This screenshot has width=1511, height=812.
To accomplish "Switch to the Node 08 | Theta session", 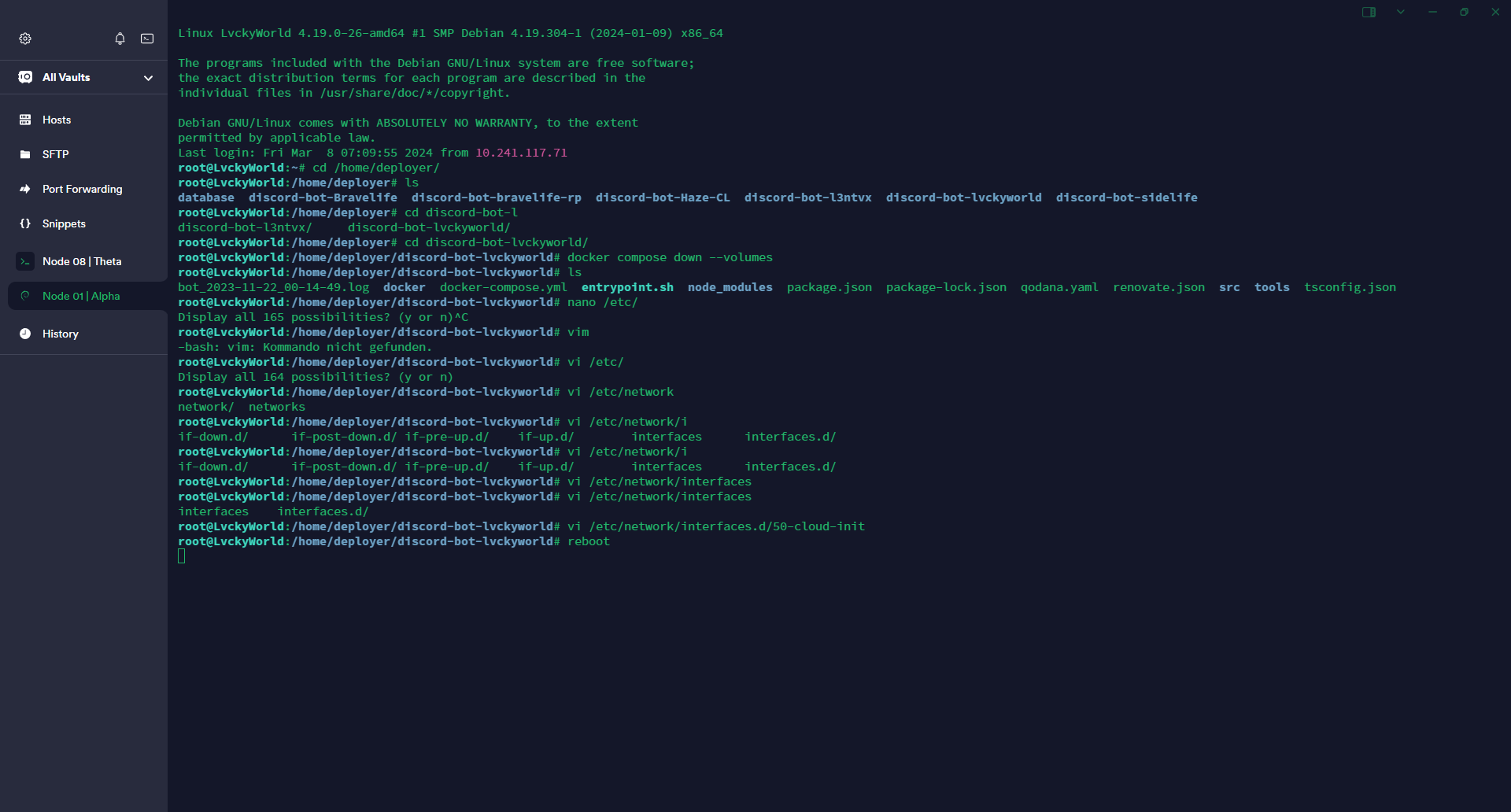I will 82,261.
